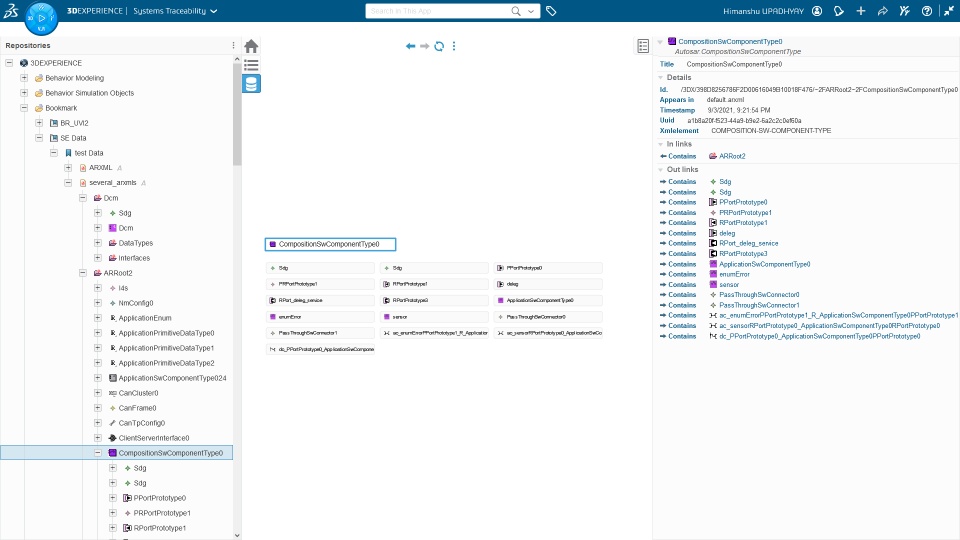The height and width of the screenshot is (540, 960).
Task: Open notifications icon in top bar
Action: click(839, 11)
